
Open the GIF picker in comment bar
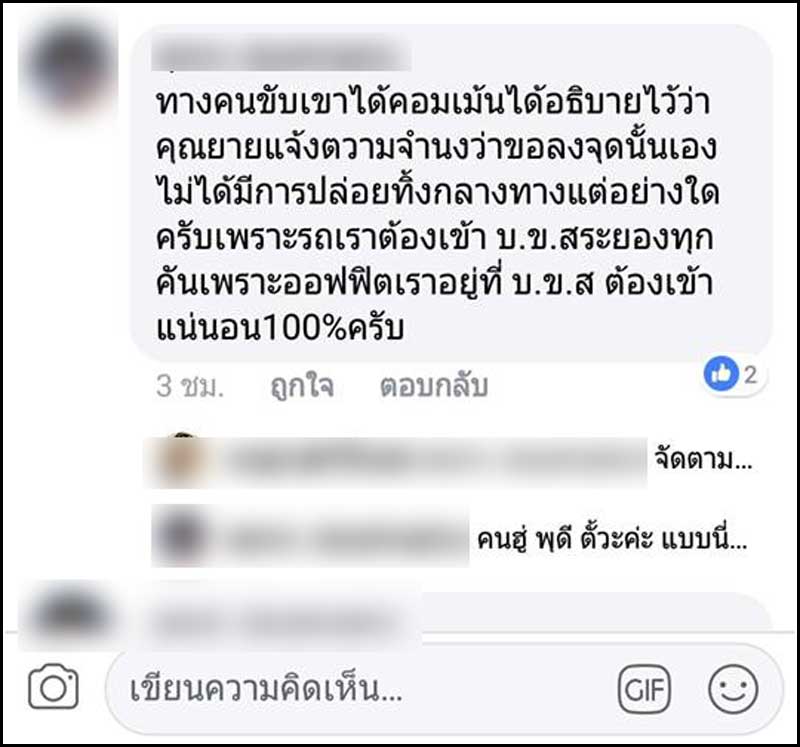[x=644, y=690]
